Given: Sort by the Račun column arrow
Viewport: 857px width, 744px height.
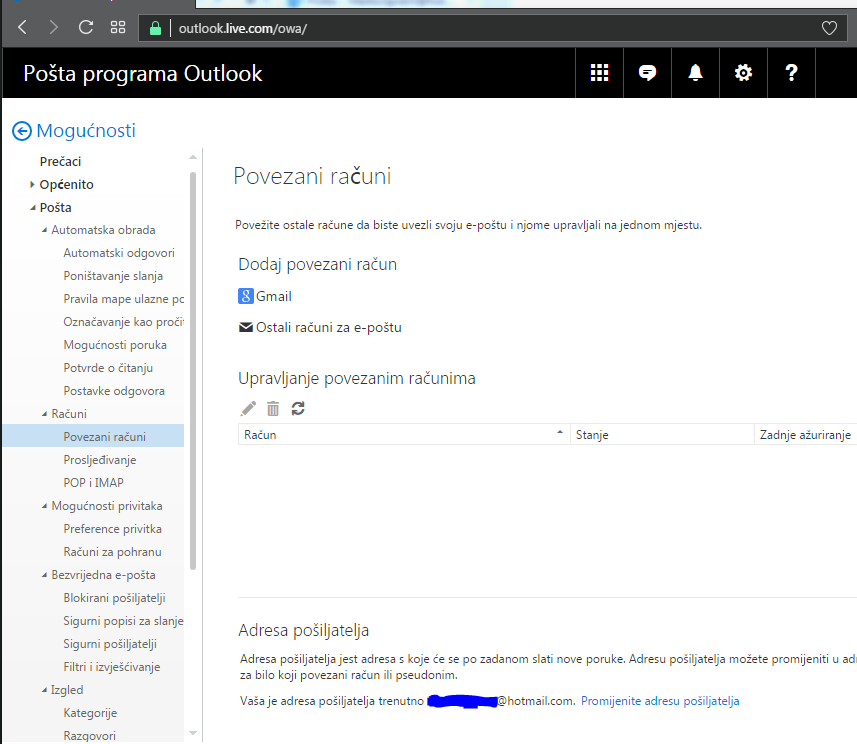Looking at the screenshot, I should [x=560, y=432].
